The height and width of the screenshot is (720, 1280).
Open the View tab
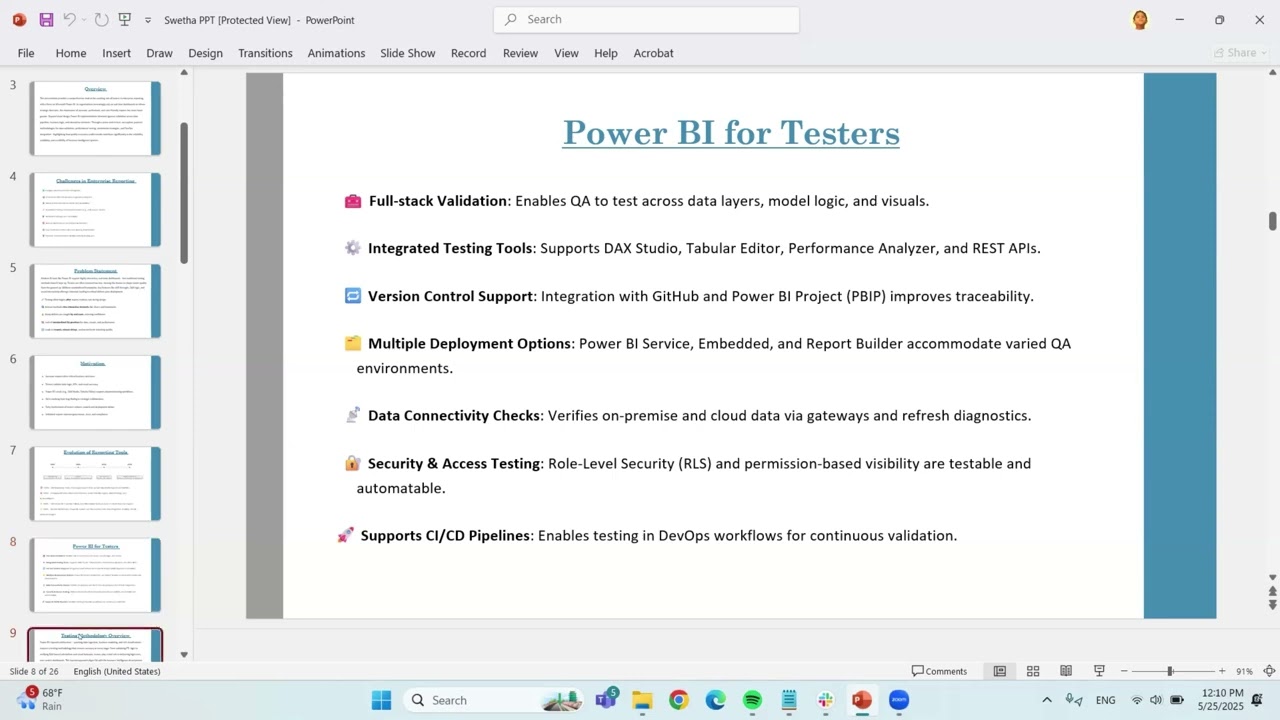click(x=566, y=53)
